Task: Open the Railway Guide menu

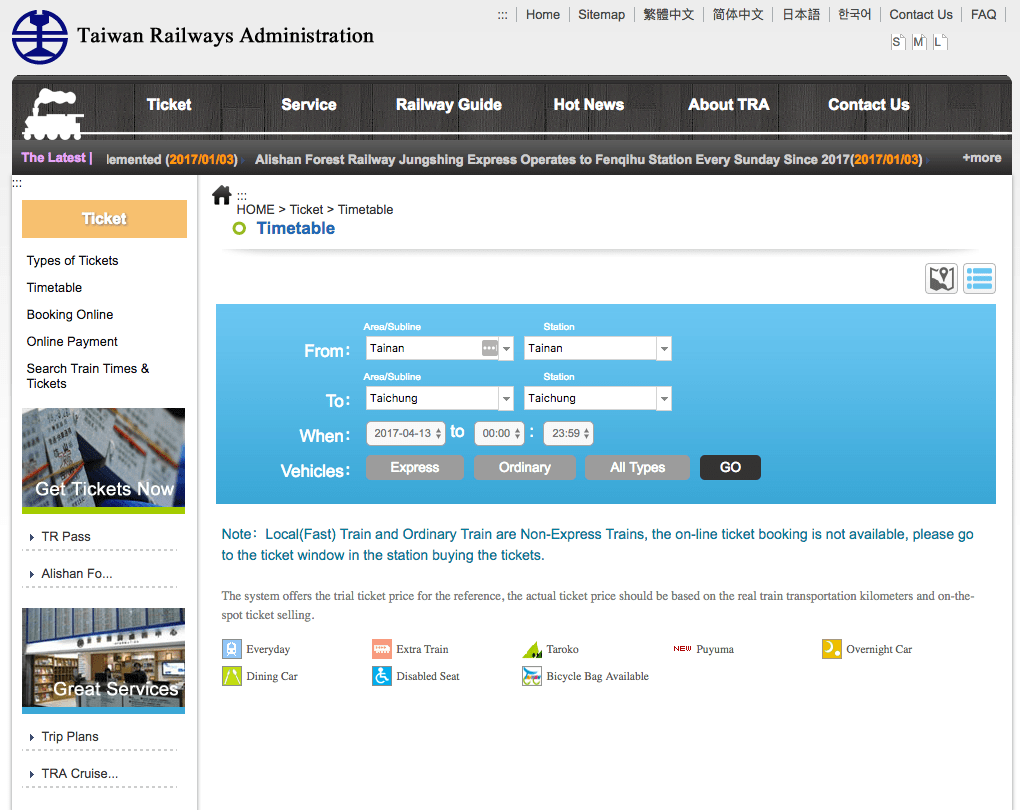Action: pyautogui.click(x=448, y=105)
